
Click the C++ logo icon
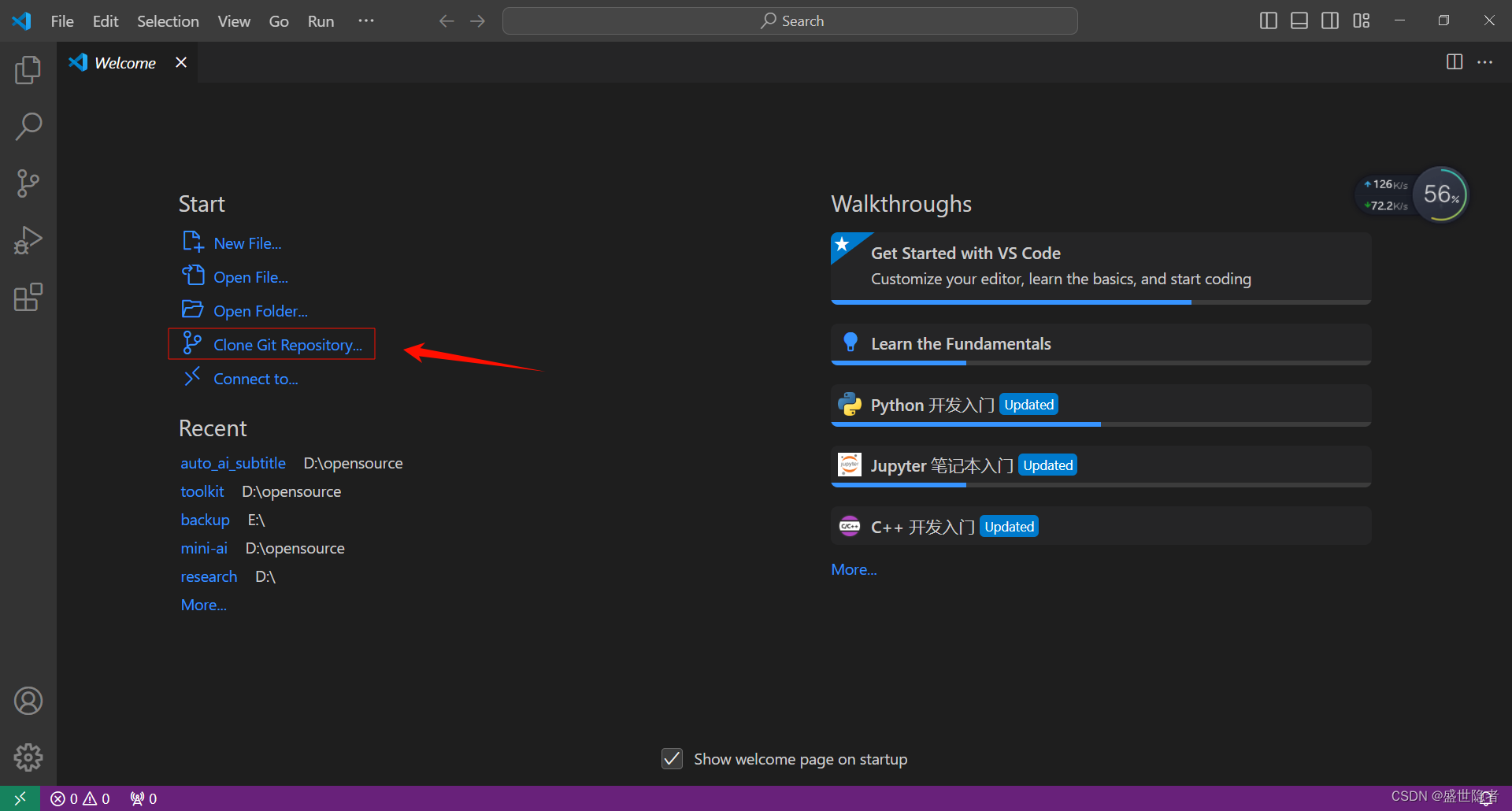[850, 526]
